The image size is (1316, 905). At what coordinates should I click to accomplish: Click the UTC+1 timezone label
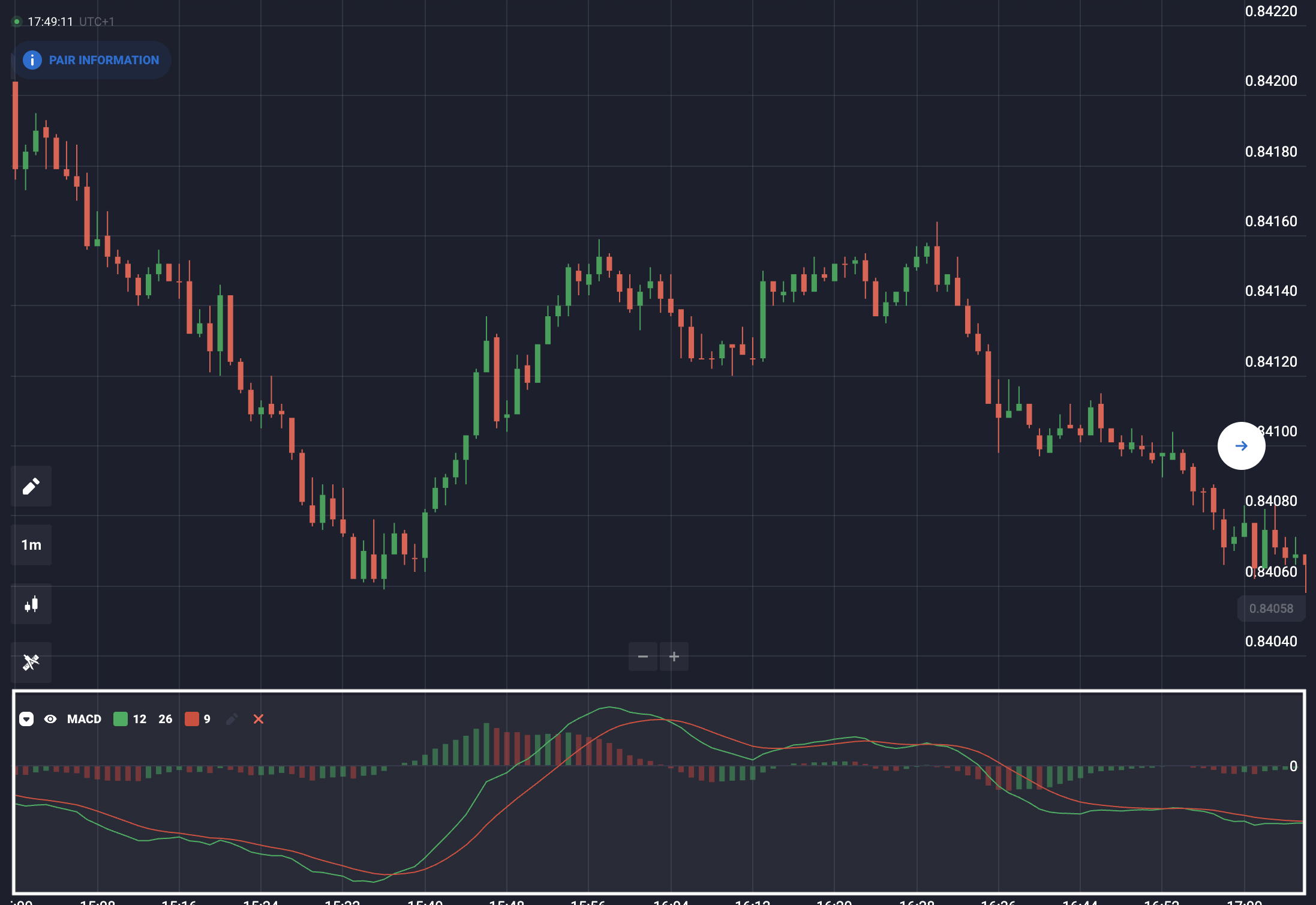pyautogui.click(x=97, y=22)
